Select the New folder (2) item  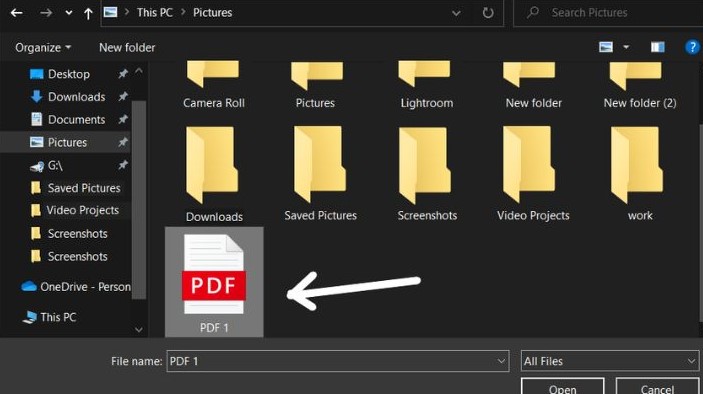(640, 85)
